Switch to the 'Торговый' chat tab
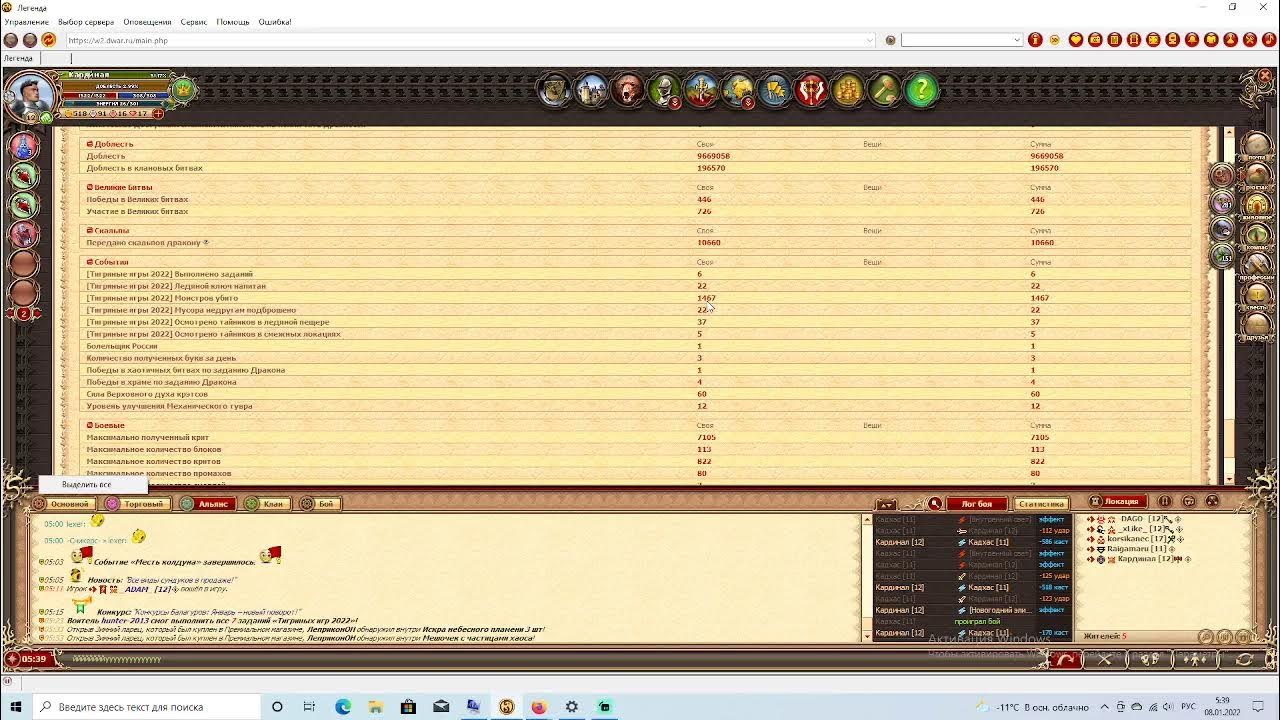The height and width of the screenshot is (720, 1280). (x=136, y=504)
